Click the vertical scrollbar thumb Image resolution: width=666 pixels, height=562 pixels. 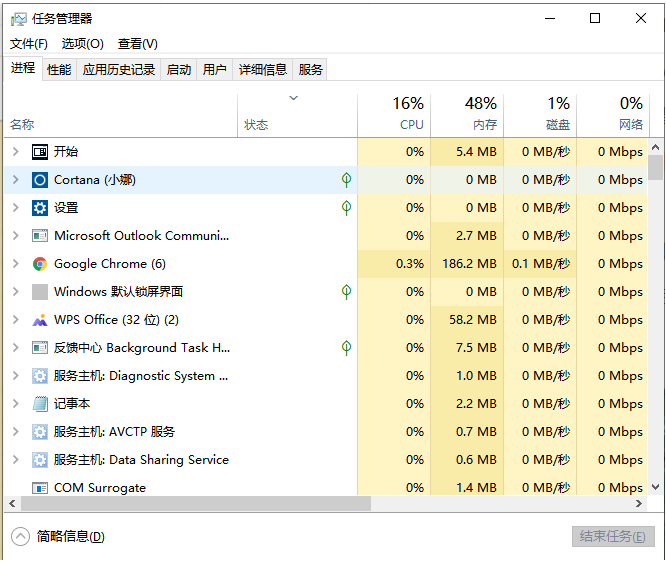click(x=655, y=166)
